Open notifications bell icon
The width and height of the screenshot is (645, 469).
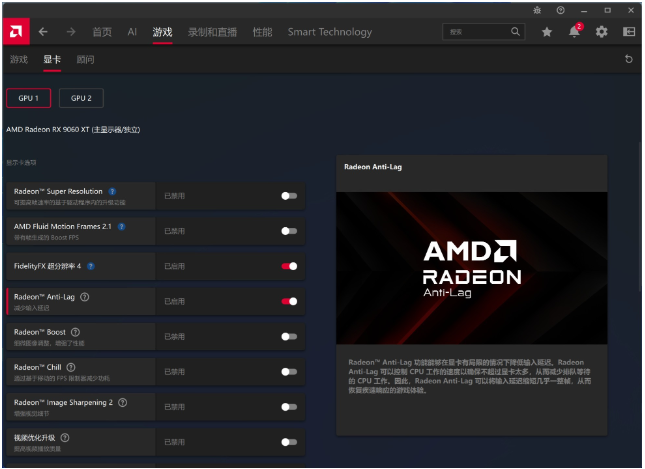pos(575,31)
